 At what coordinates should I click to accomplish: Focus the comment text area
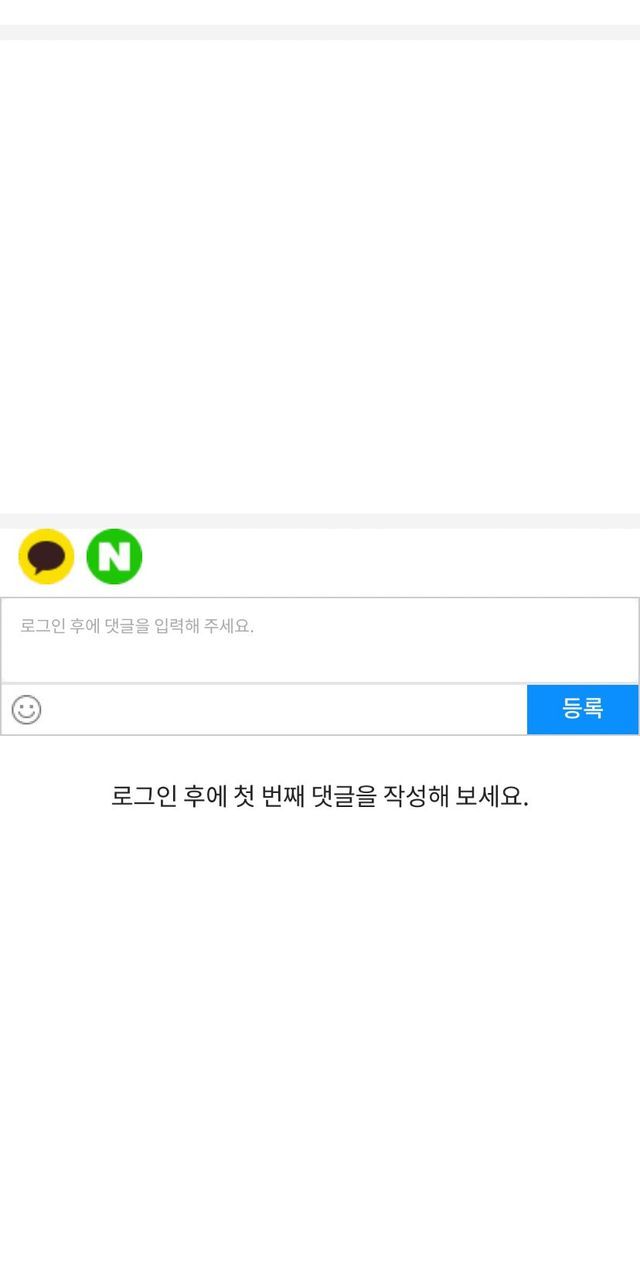[x=320, y=640]
